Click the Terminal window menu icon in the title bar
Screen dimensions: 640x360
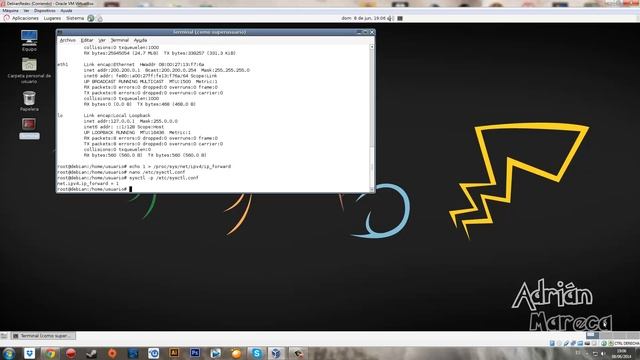[x=60, y=32]
